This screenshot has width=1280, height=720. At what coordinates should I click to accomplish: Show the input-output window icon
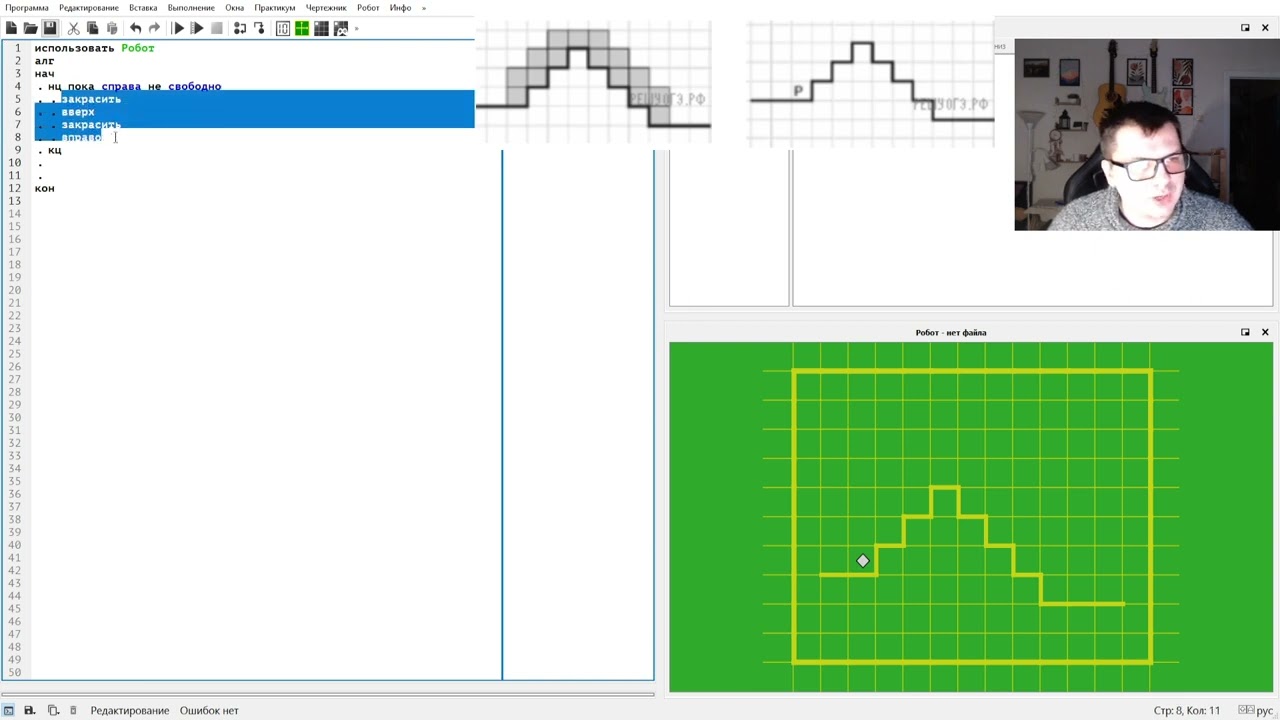click(x=283, y=28)
